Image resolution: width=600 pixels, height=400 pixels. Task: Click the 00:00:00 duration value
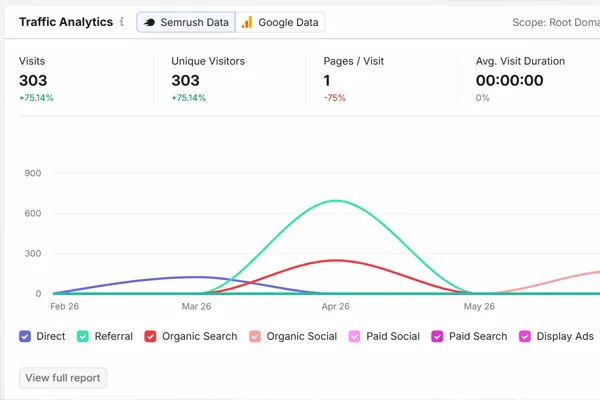[x=509, y=80]
